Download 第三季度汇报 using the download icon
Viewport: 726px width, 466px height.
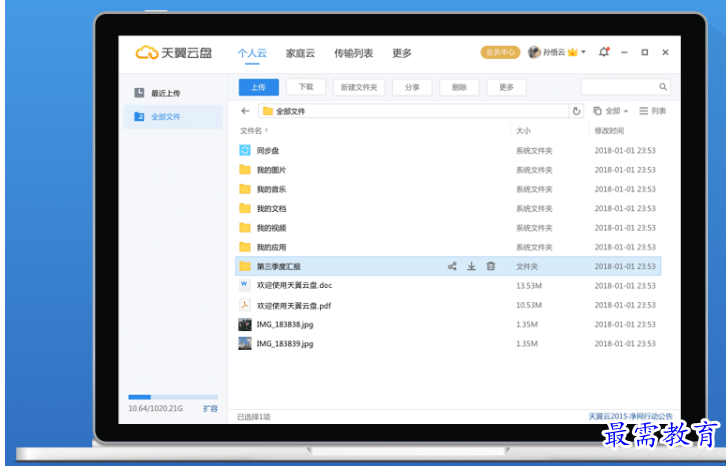coord(471,266)
